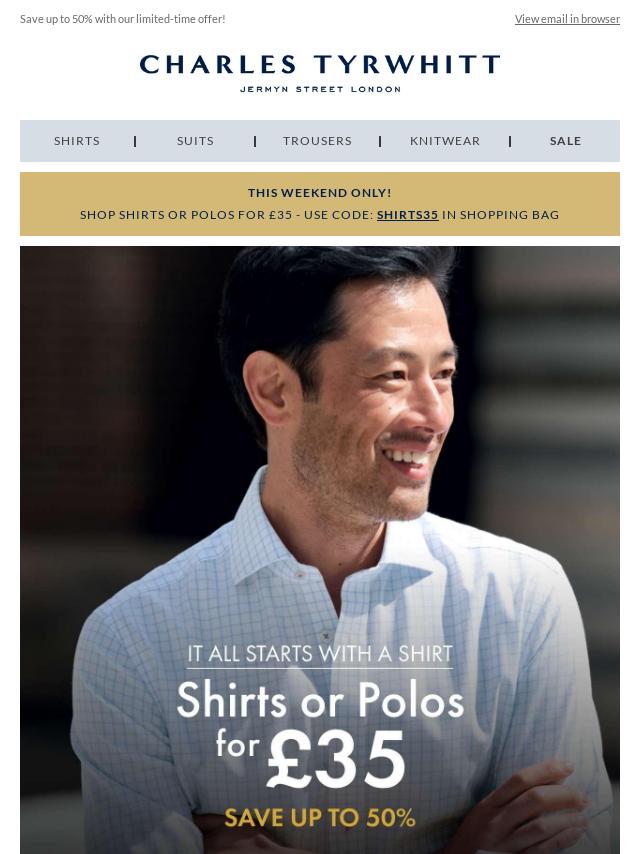Click the SHIRTS35 promo code link
This screenshot has height=854, width=640.
tap(407, 215)
